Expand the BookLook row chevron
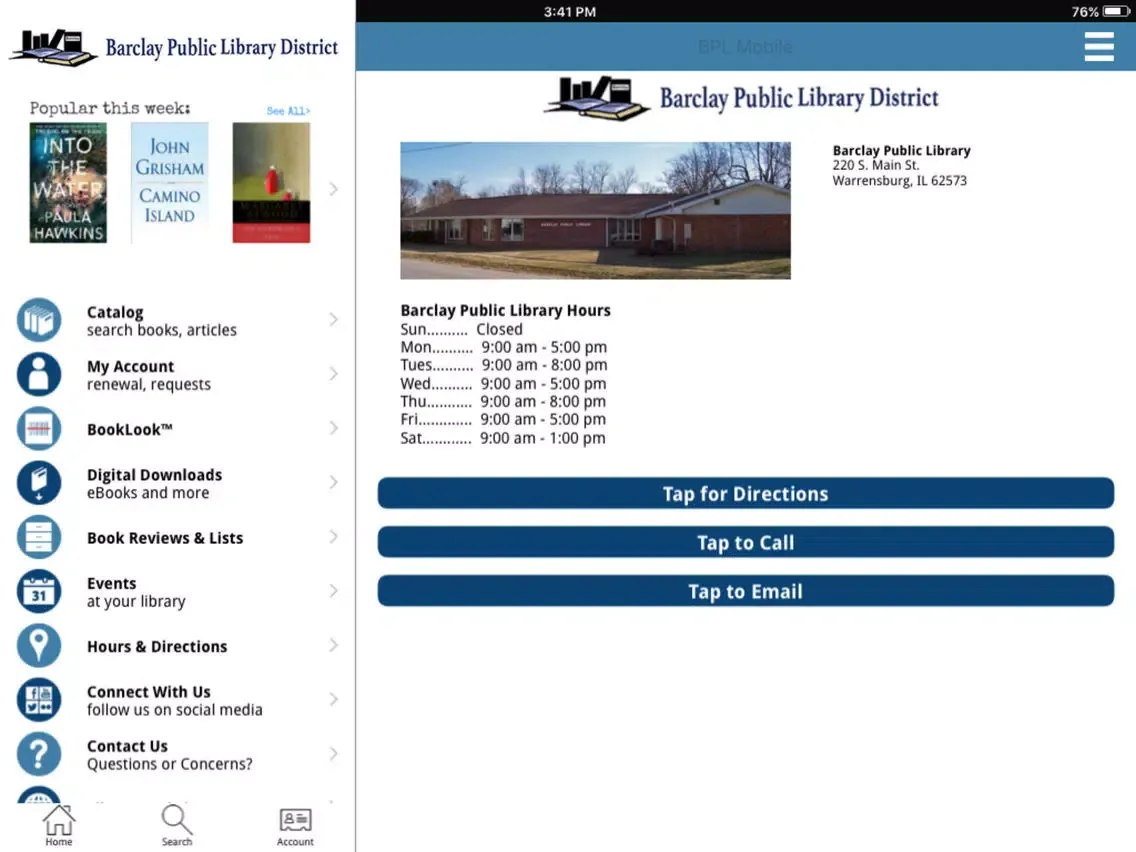1136x852 pixels. pyautogui.click(x=333, y=428)
